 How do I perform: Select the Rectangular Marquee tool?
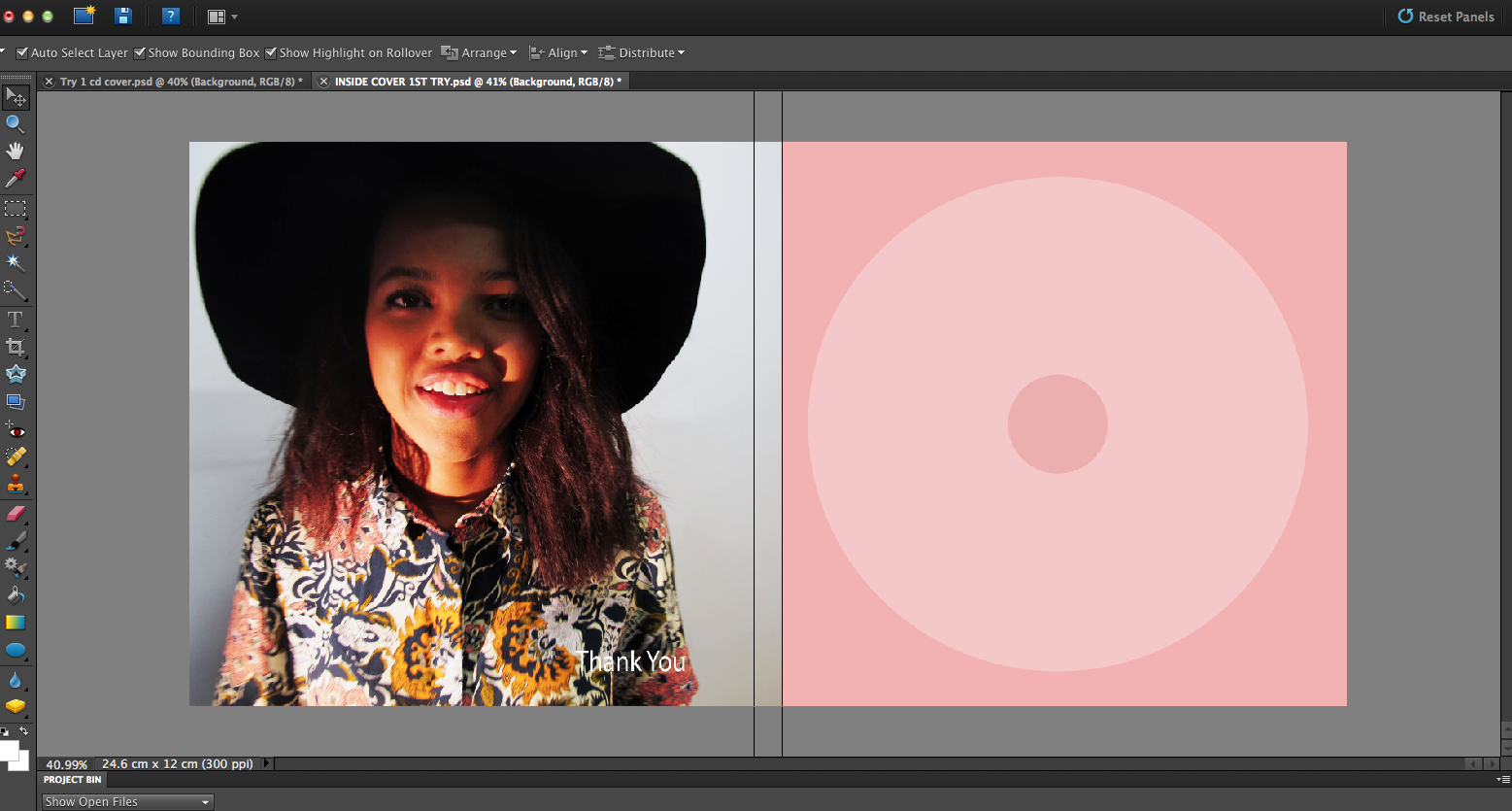point(16,209)
